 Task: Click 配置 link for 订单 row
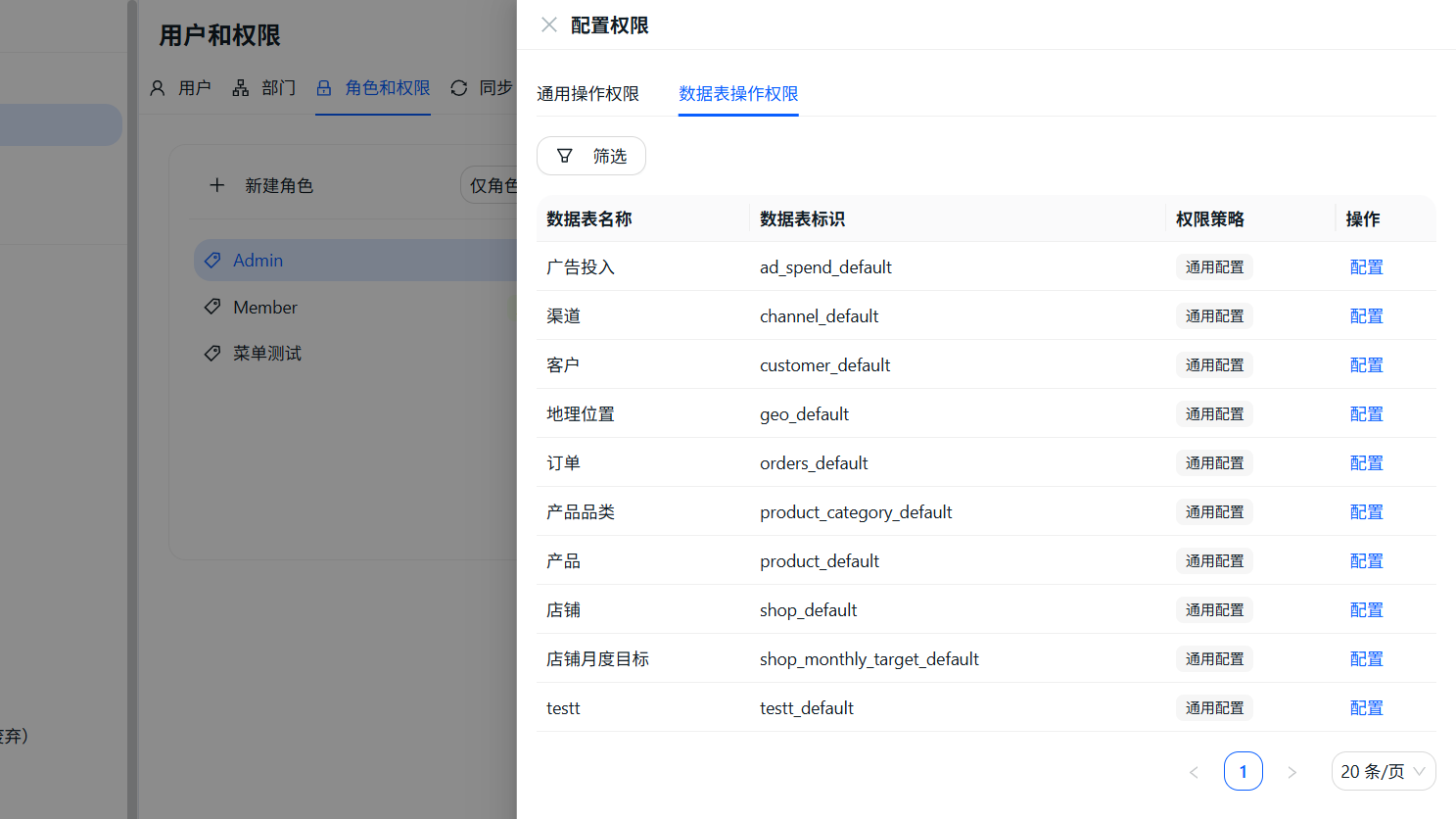[x=1366, y=463]
